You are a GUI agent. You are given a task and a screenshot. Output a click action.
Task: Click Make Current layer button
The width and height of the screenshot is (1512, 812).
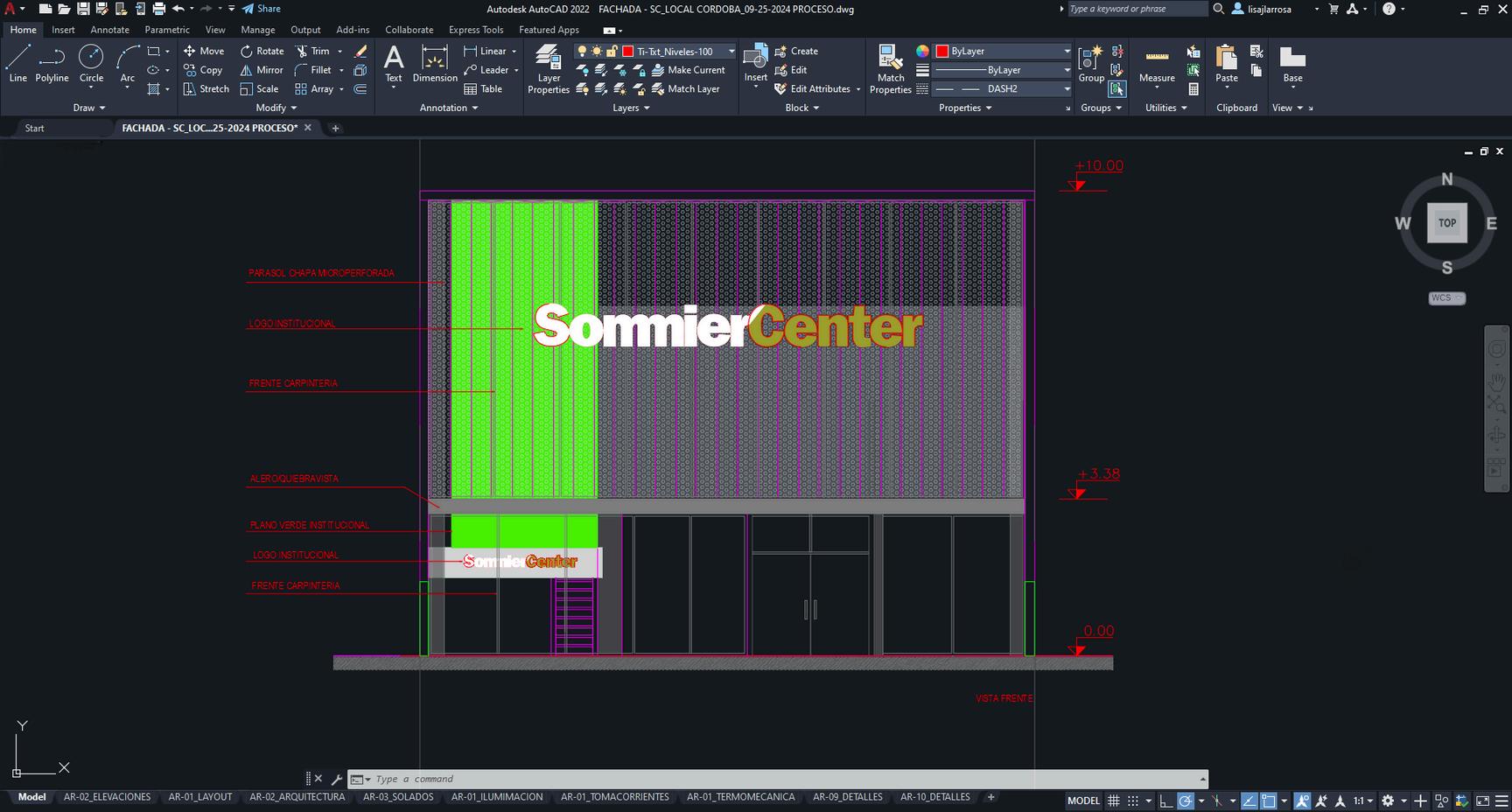(x=689, y=70)
